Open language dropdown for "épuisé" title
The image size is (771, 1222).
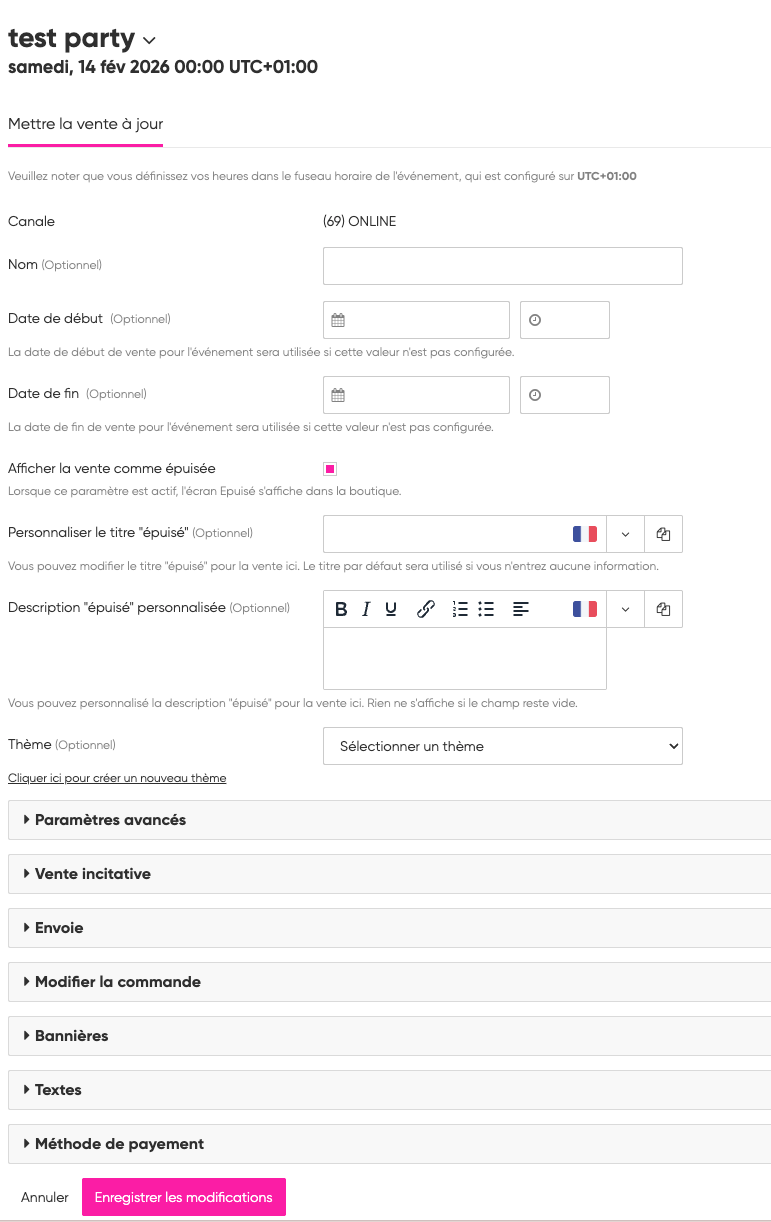click(625, 534)
